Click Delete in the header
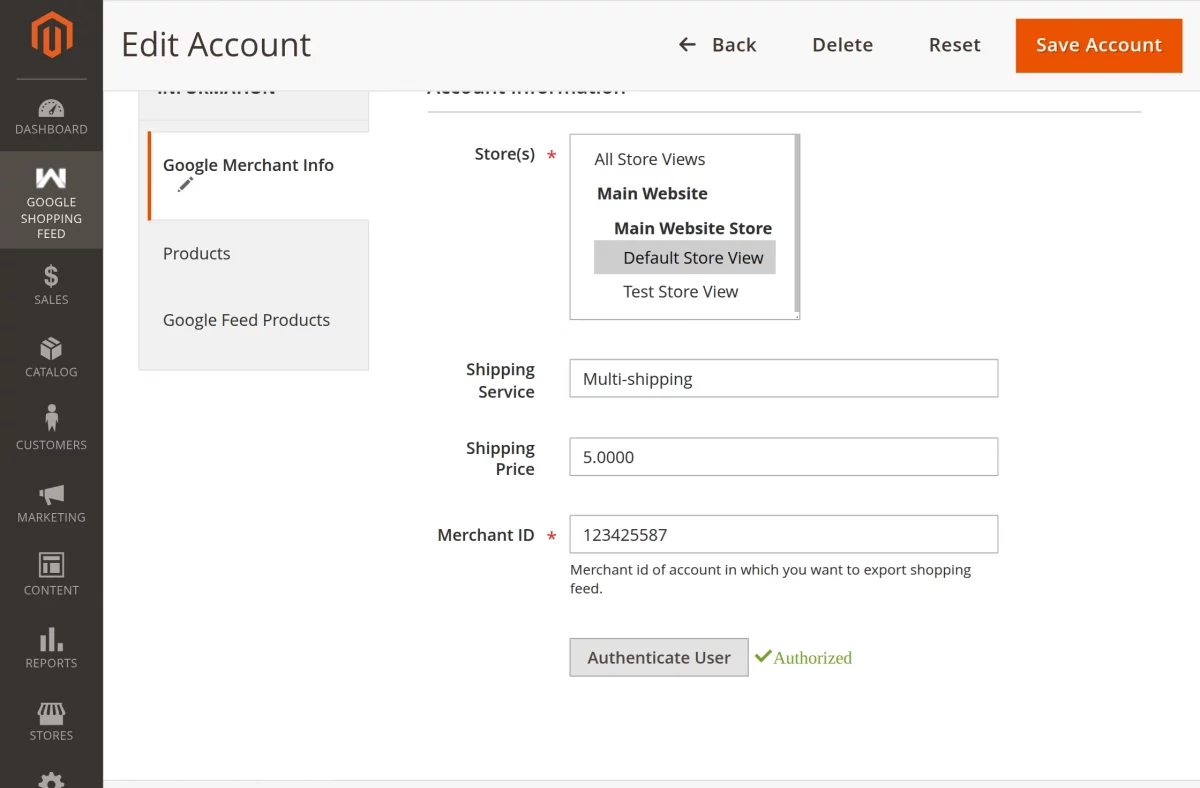Screen dimensions: 1200x788 coord(842,45)
